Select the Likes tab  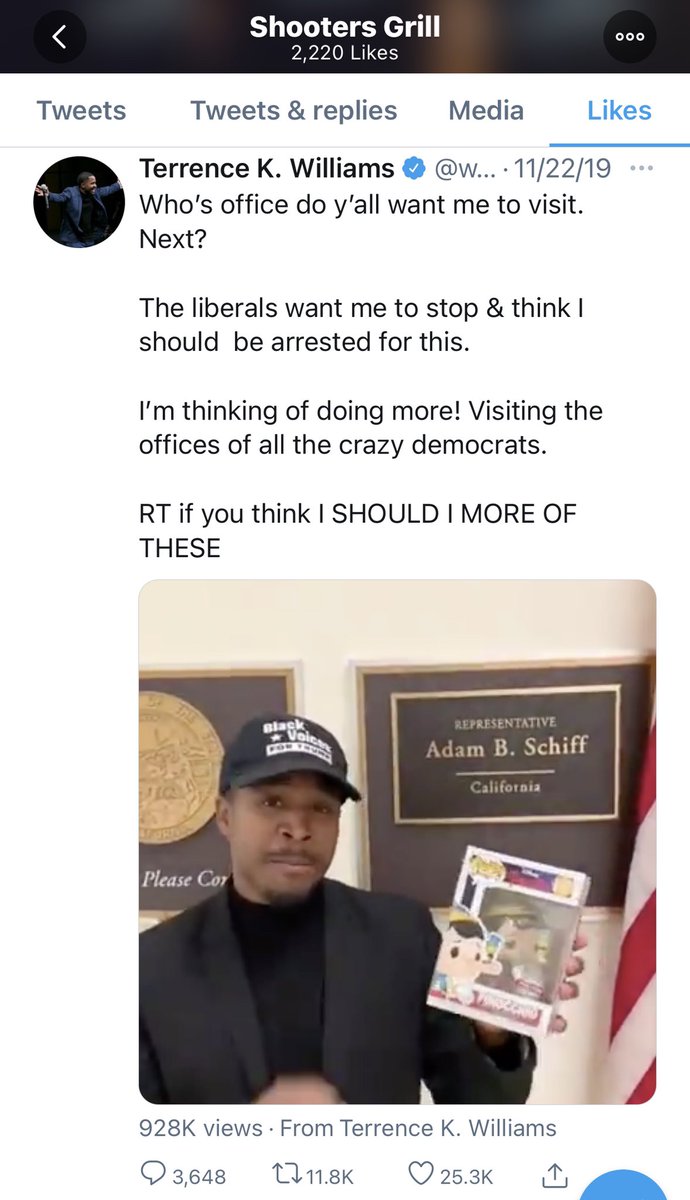tap(619, 110)
